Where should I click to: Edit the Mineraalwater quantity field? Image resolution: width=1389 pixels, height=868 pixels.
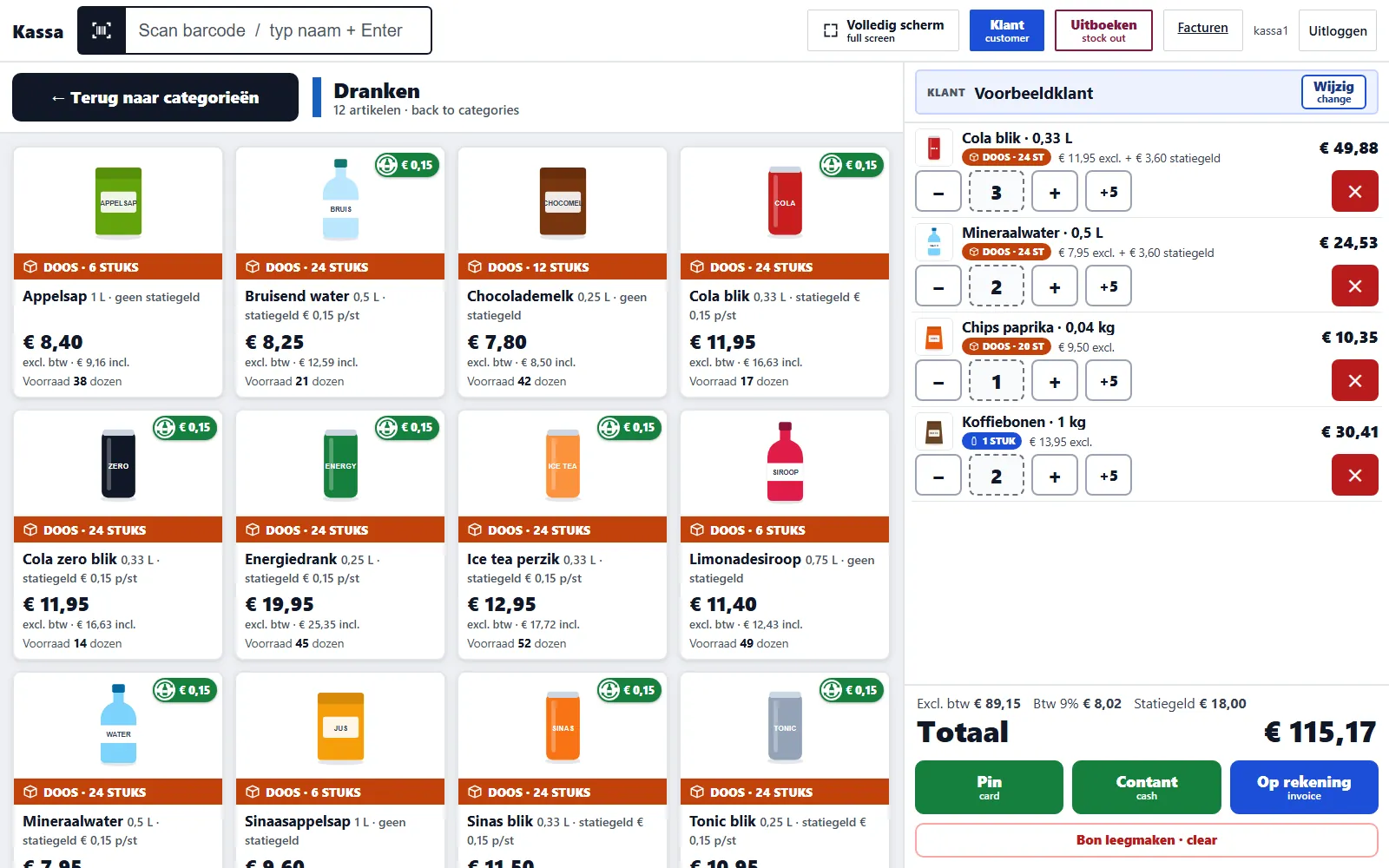[x=997, y=286]
